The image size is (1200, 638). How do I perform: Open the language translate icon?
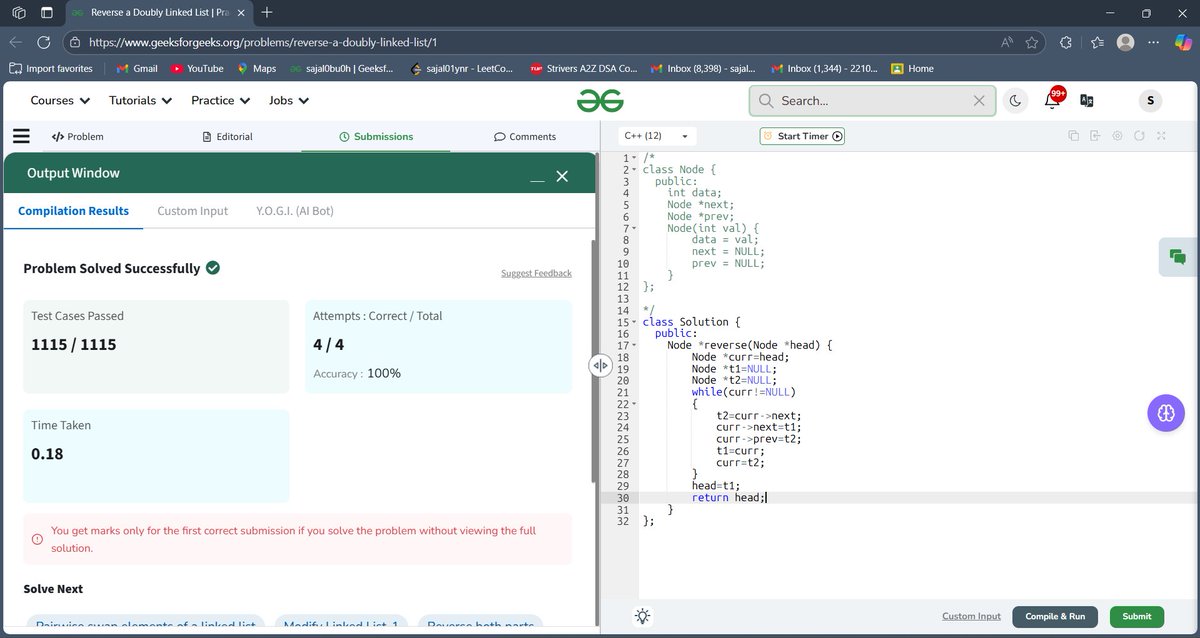(x=1087, y=100)
